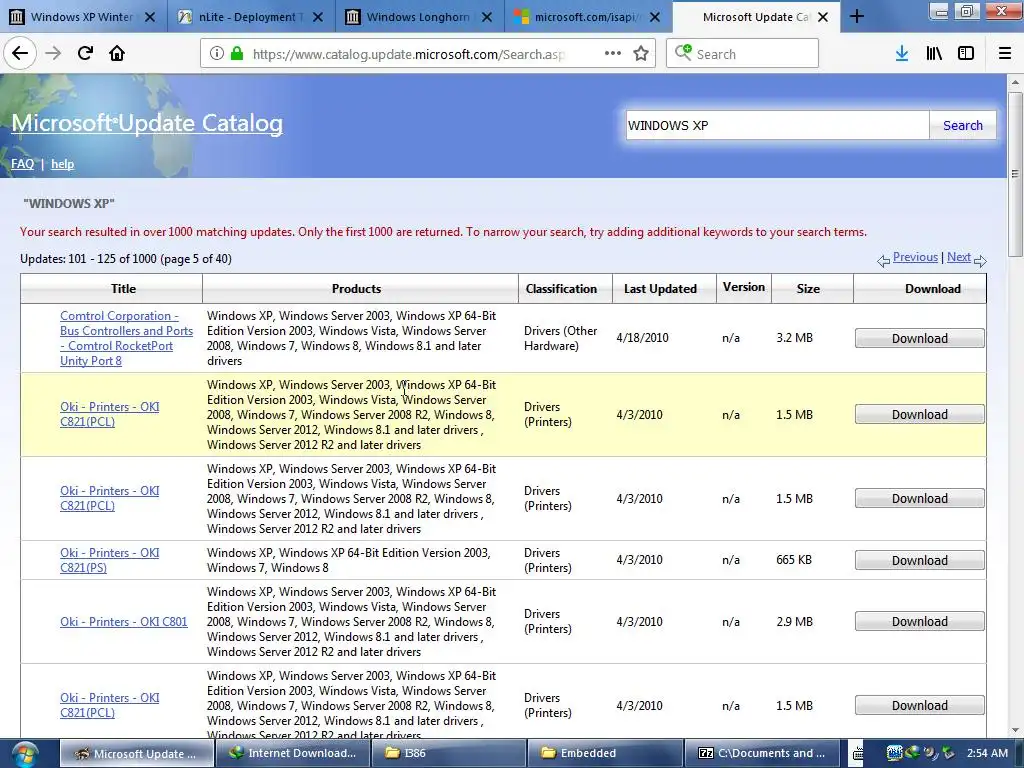Switch to the microsoft.com/isapi tab
This screenshot has height=768, width=1024.
point(588,17)
